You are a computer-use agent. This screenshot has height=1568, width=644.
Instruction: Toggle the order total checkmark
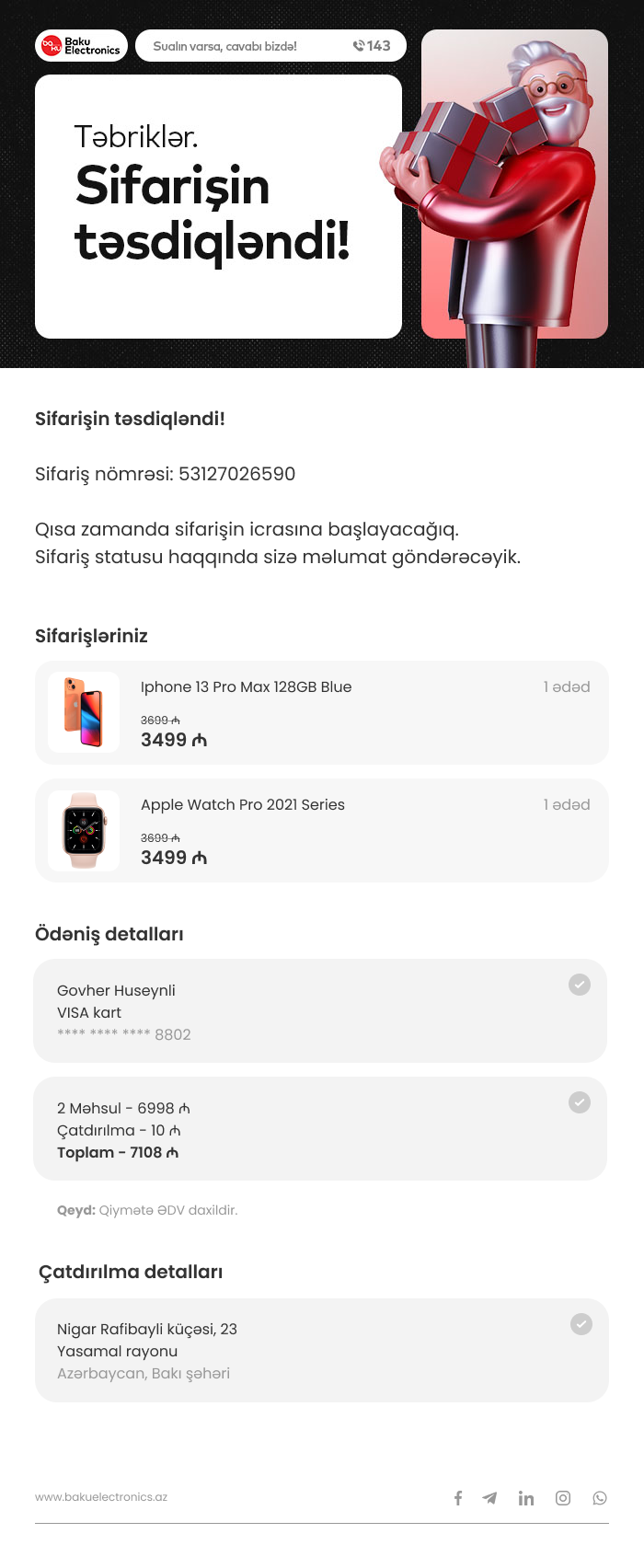[x=580, y=1102]
